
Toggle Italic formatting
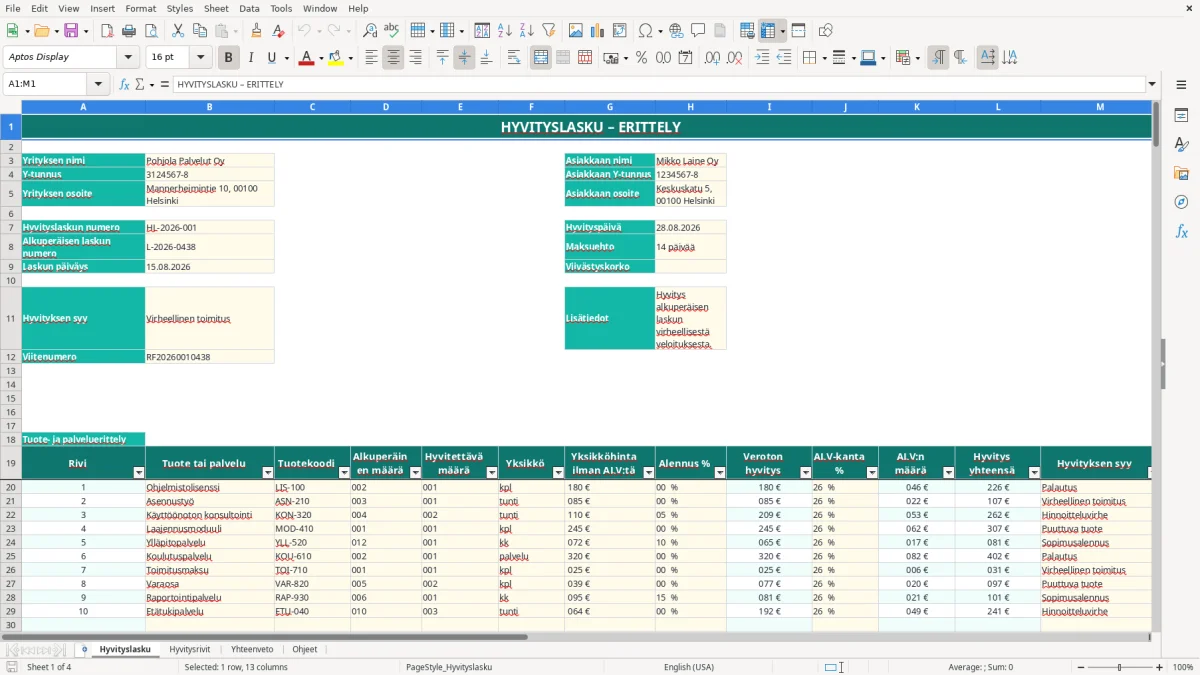(x=250, y=58)
